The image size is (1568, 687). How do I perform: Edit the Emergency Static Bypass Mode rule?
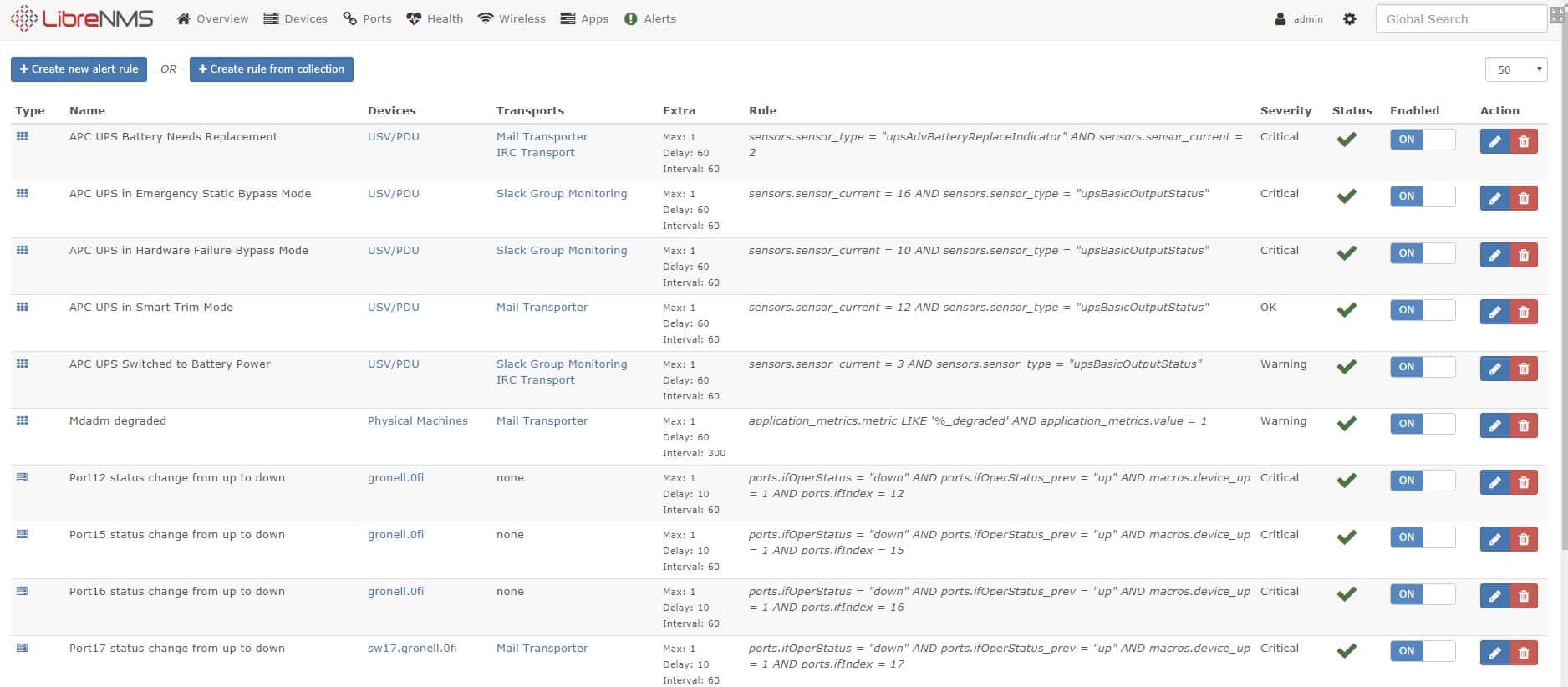click(1494, 198)
